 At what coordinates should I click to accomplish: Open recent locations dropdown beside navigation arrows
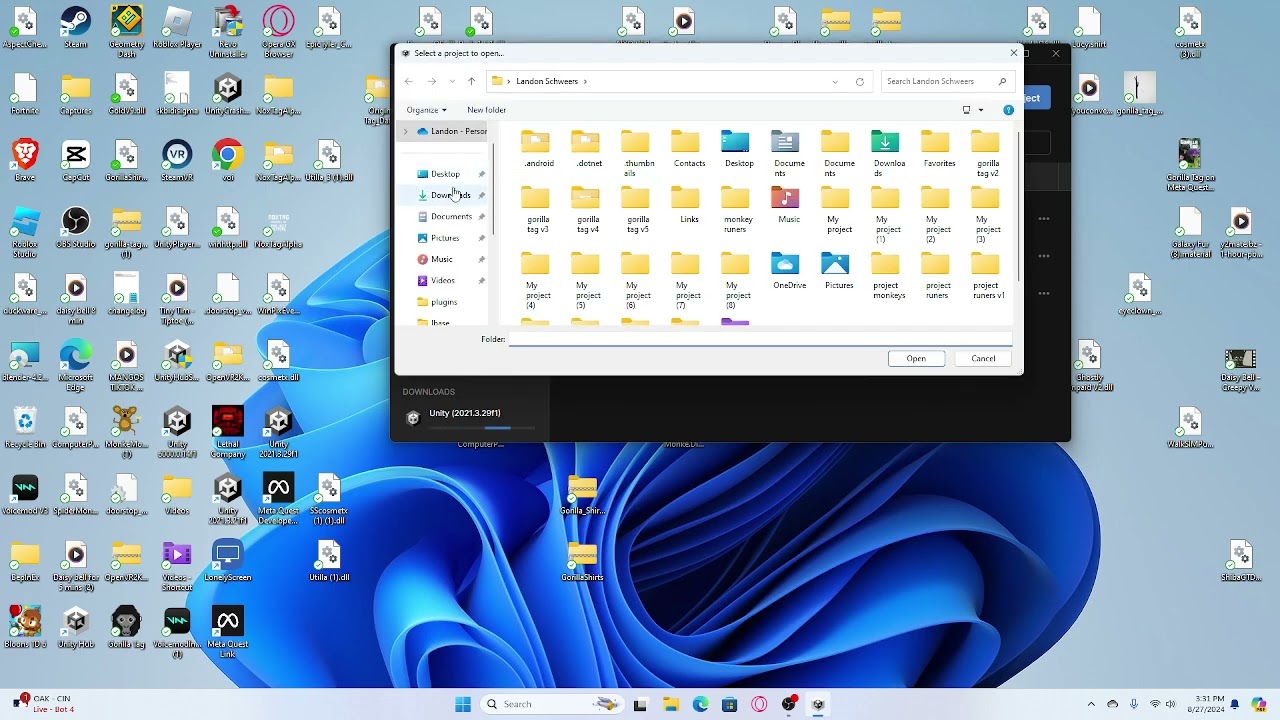coord(452,82)
